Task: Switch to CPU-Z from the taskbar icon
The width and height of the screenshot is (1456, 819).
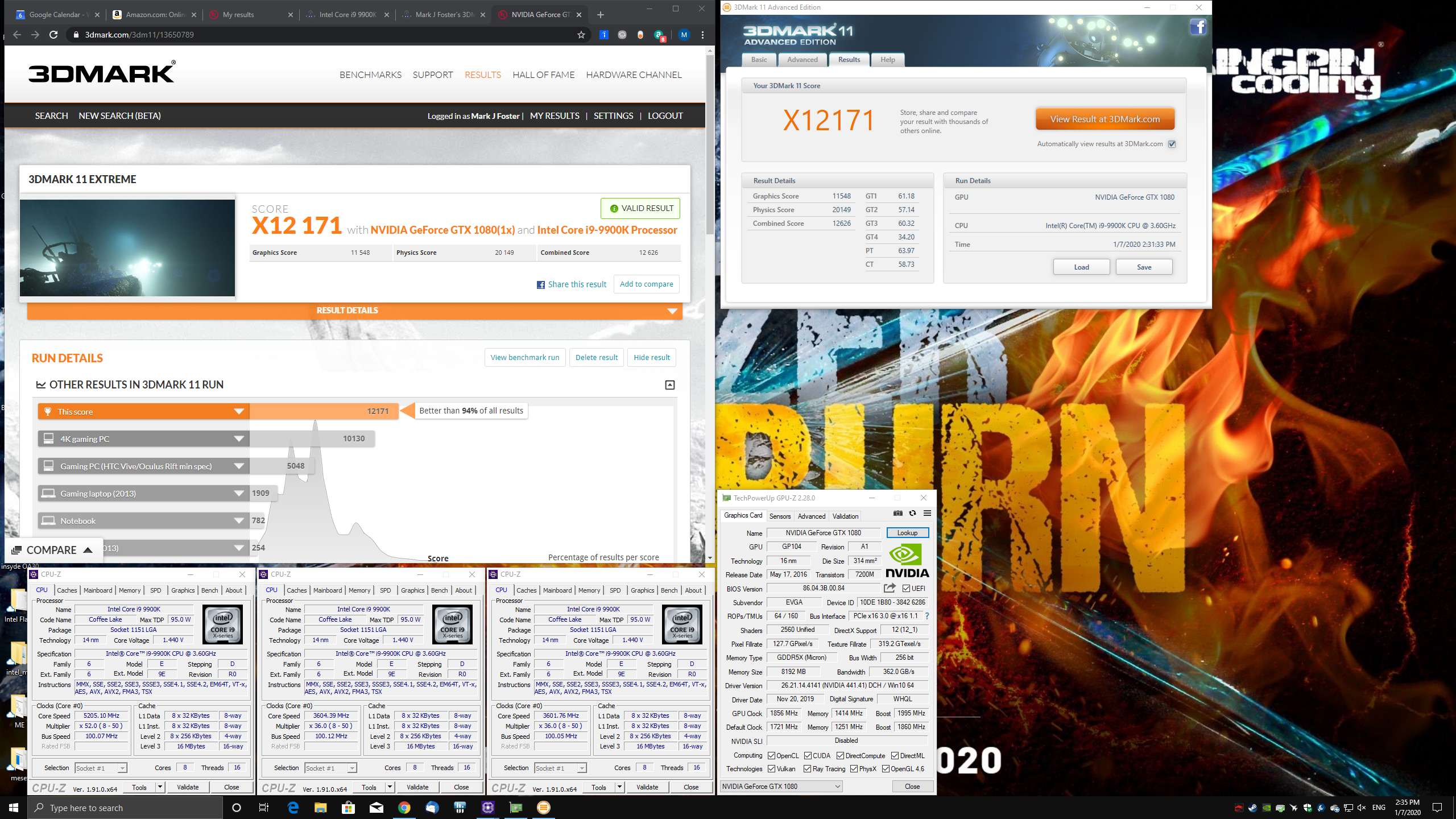Action: (487, 808)
